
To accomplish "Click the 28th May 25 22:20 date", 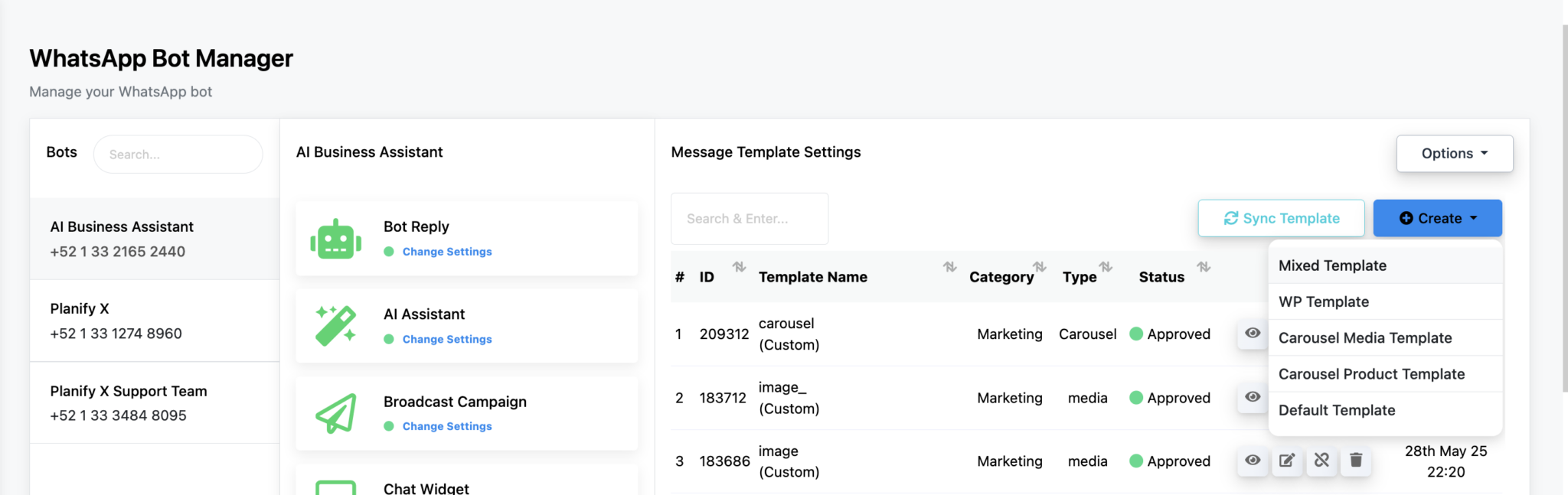I will point(1445,461).
